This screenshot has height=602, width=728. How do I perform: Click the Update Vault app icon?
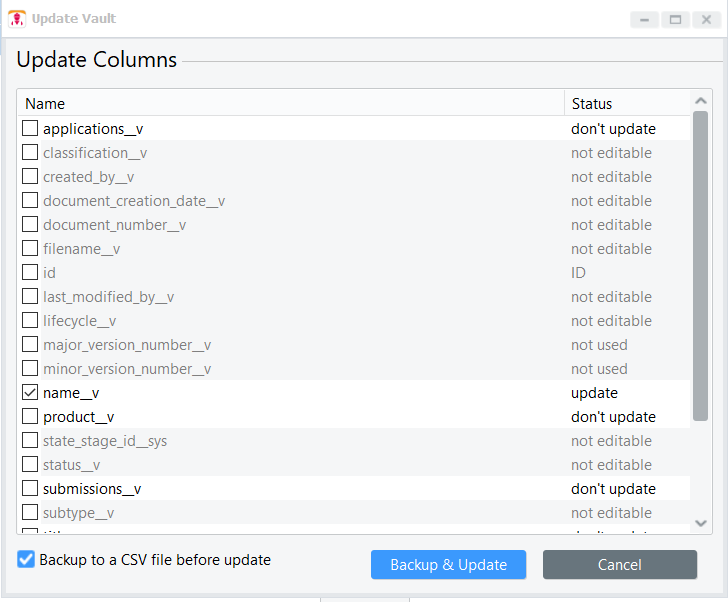tap(16, 19)
